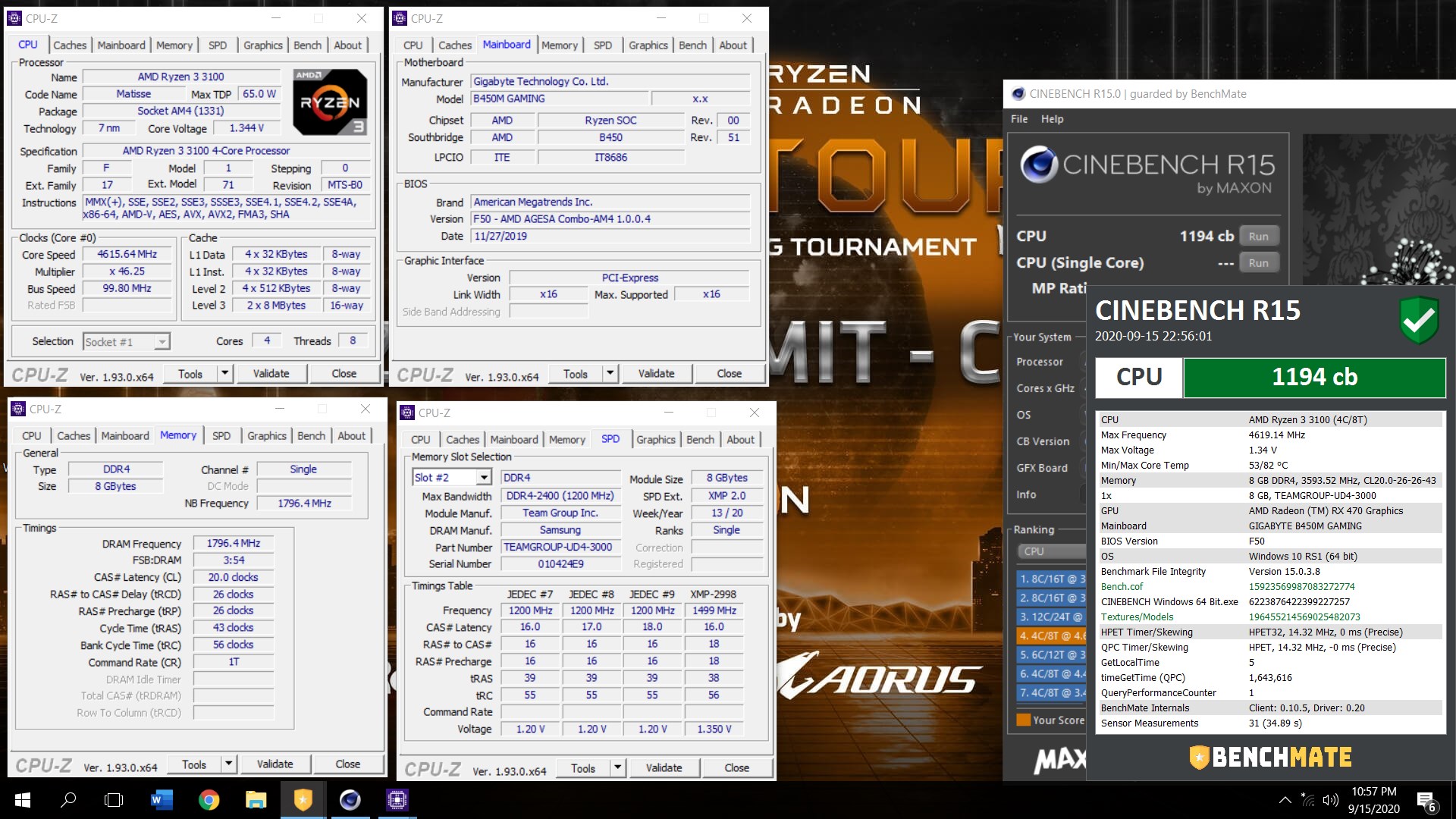This screenshot has width=1456, height=819.
Task: Open taskbar search magnifier icon
Action: coord(68,800)
